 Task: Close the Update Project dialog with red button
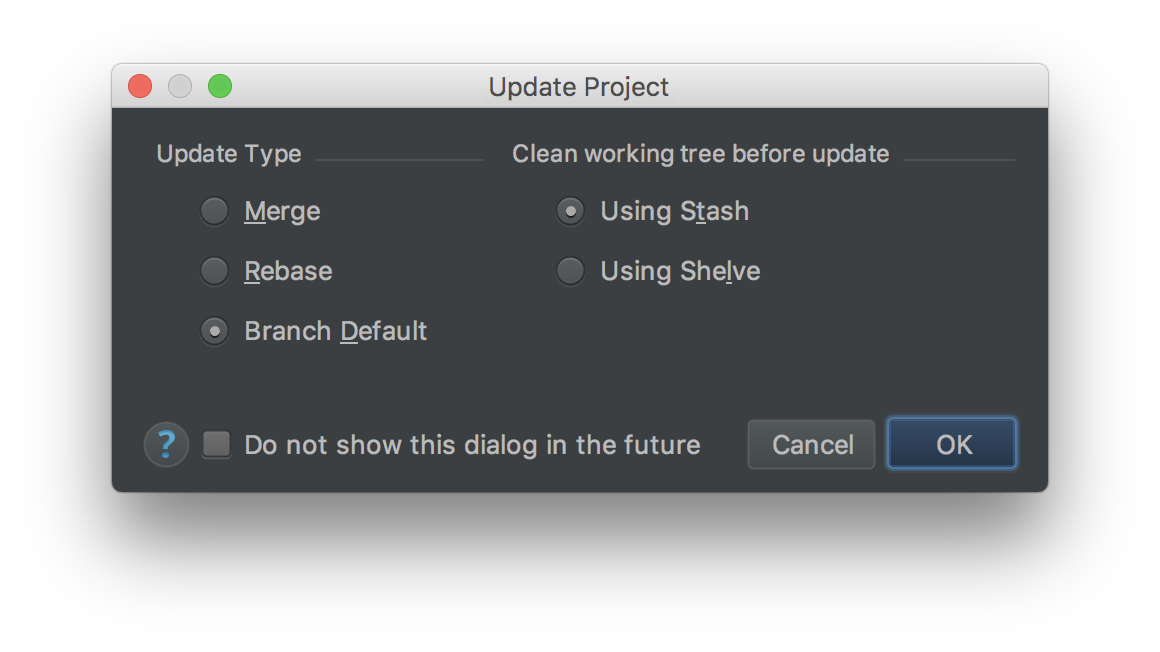[140, 87]
